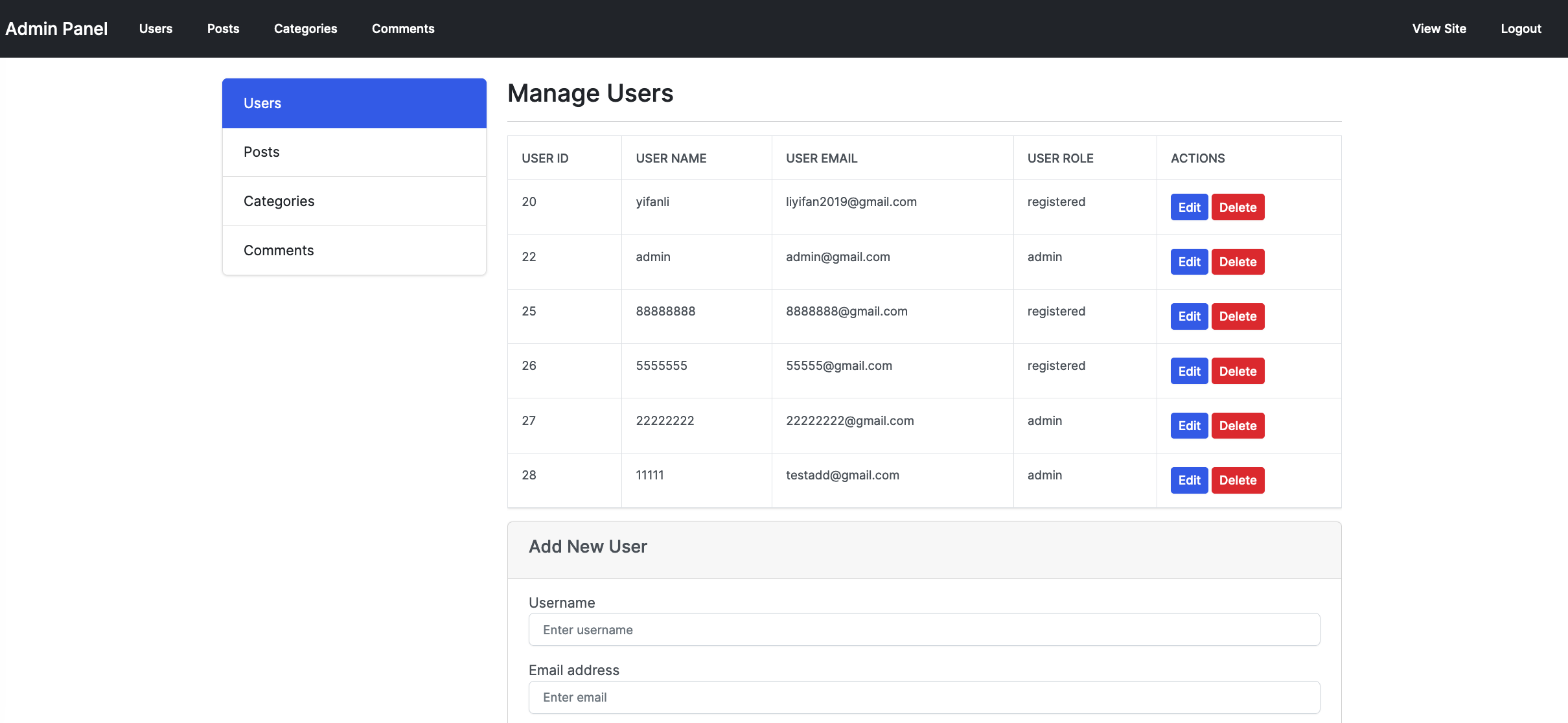
Task: Open Users in top navigation bar
Action: click(156, 29)
